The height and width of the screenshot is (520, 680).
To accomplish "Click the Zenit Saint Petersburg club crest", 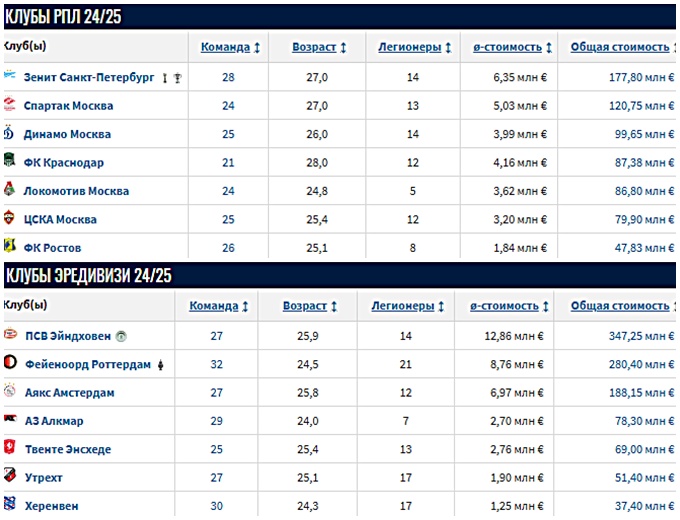I will coord(10,75).
